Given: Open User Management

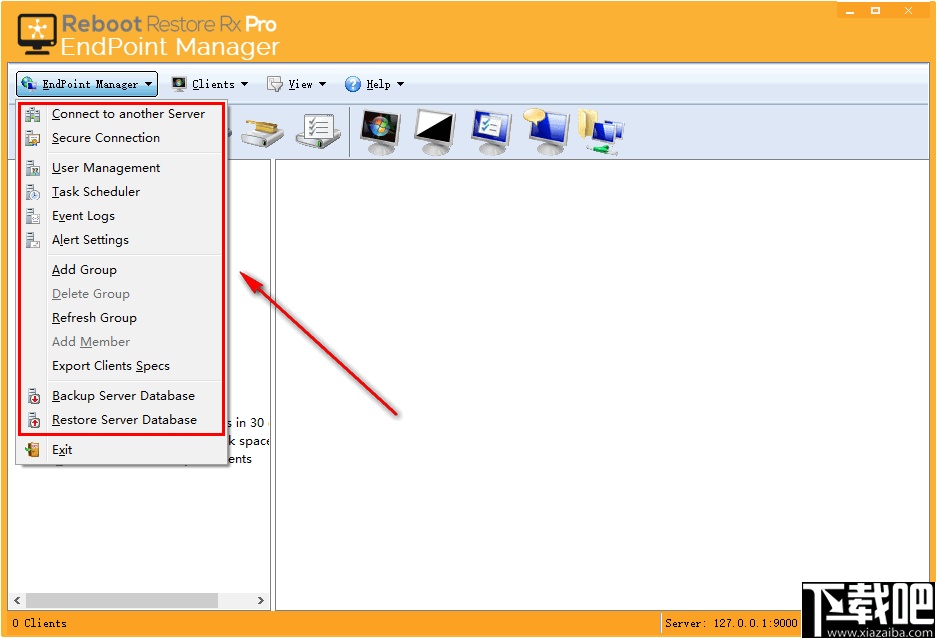Looking at the screenshot, I should pos(121,168).
